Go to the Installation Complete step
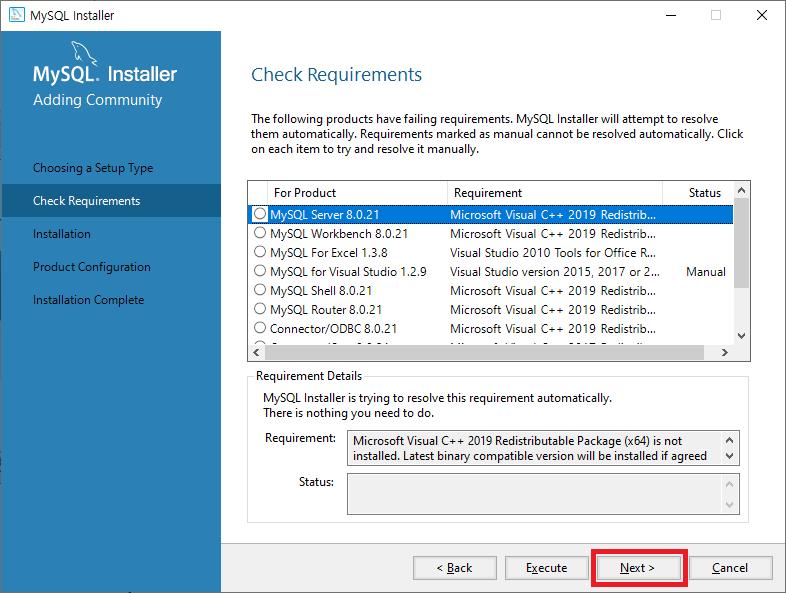The height and width of the screenshot is (593, 786). coord(88,300)
